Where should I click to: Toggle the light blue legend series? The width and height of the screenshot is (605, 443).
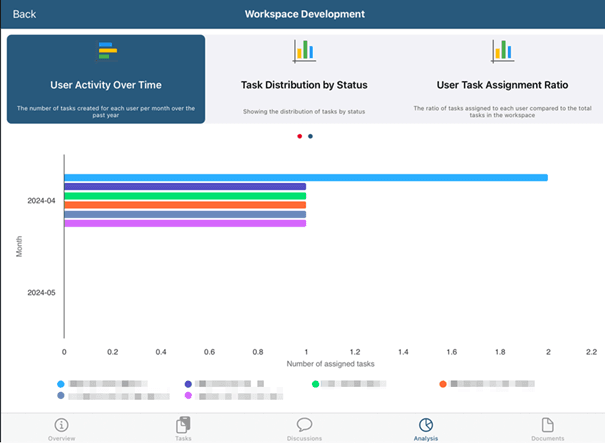coord(61,383)
